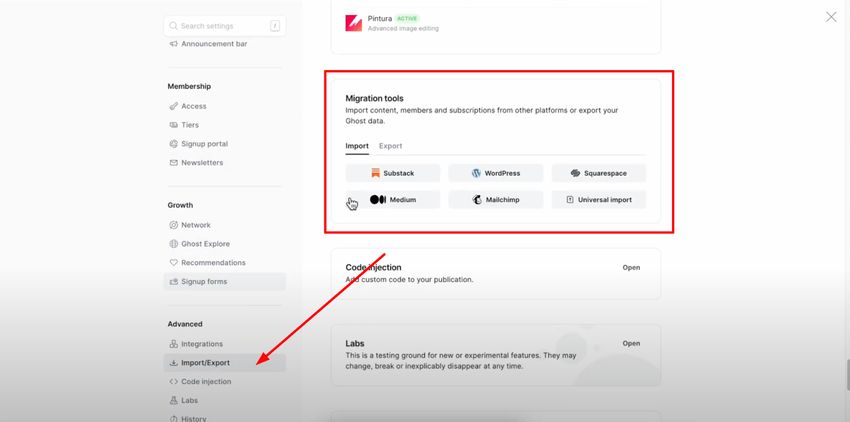Click the Access key icon
The image size is (850, 422).
[x=173, y=106]
